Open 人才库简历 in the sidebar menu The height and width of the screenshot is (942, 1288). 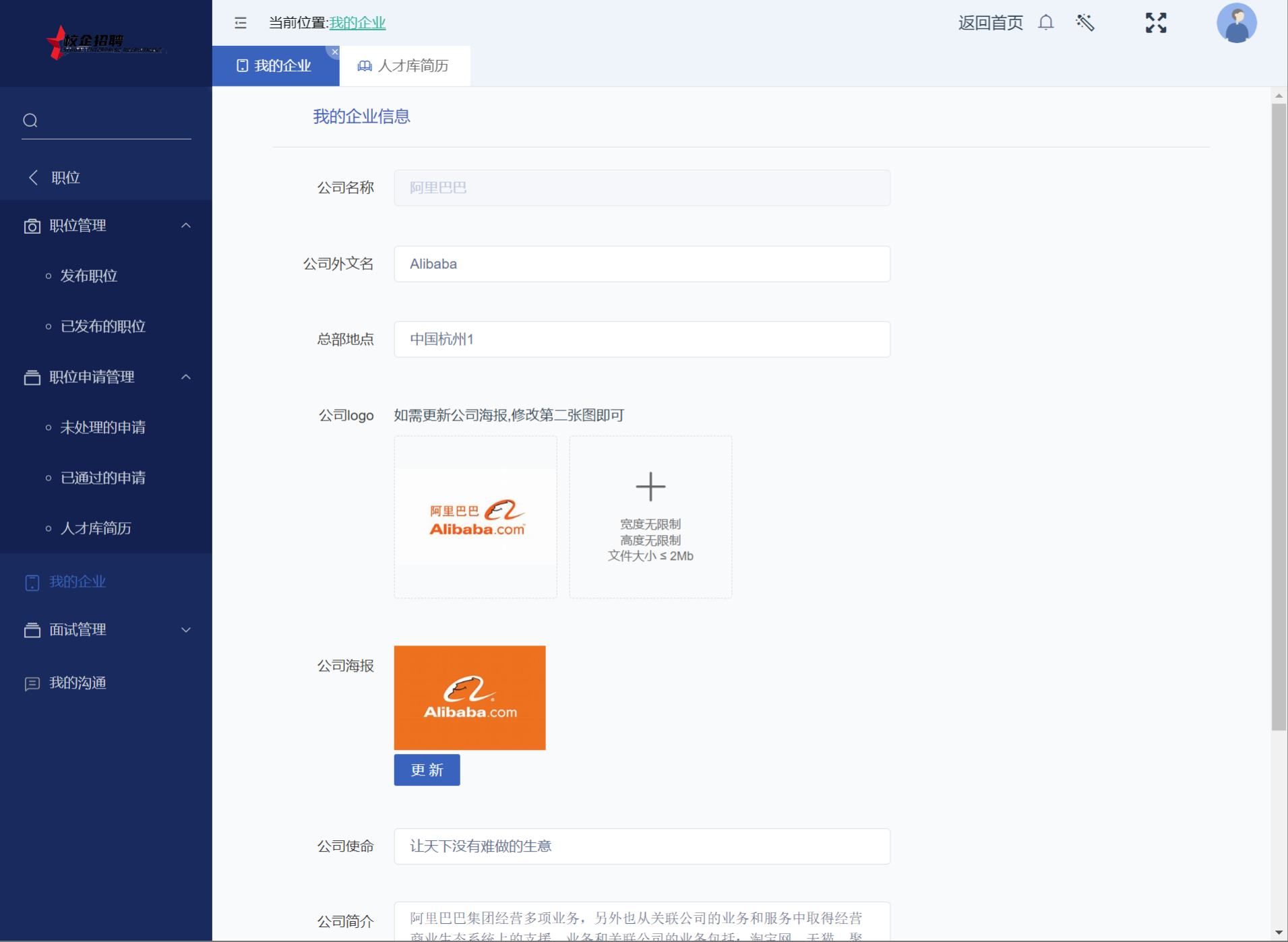(x=96, y=529)
